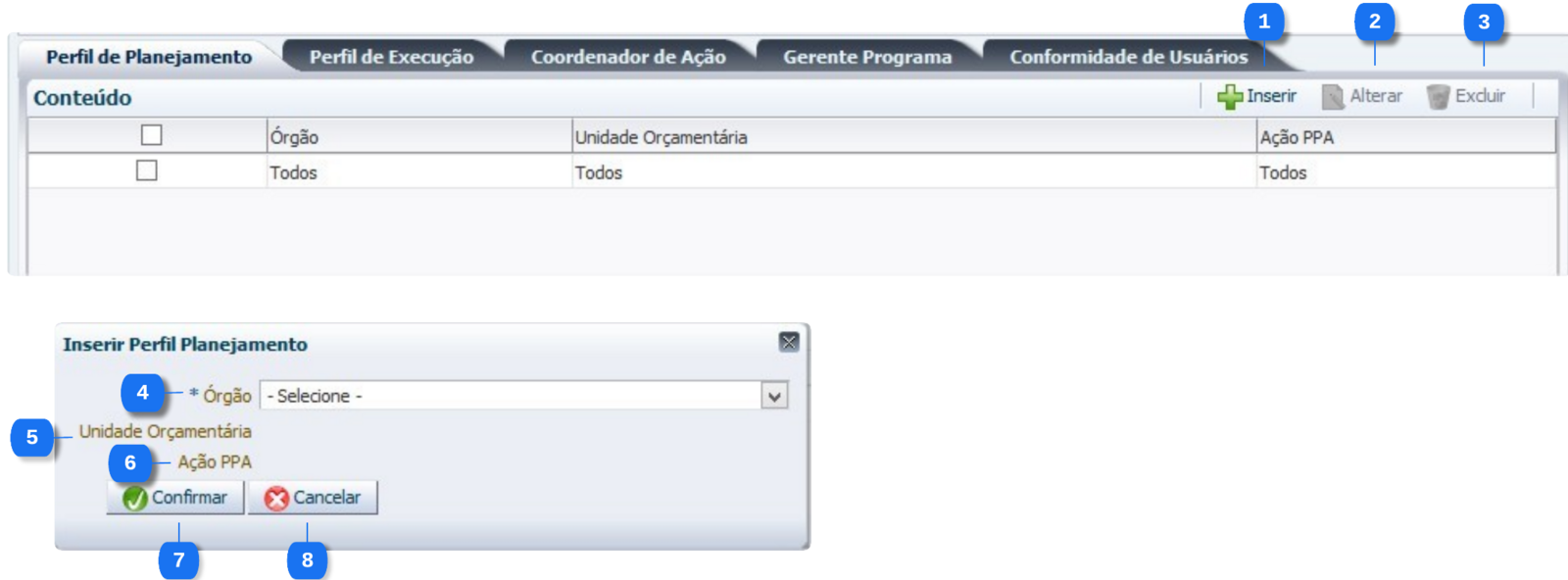The image size is (1568, 580).
Task: Expand the Órgão dropdown arrow
Action: pyautogui.click(x=774, y=396)
